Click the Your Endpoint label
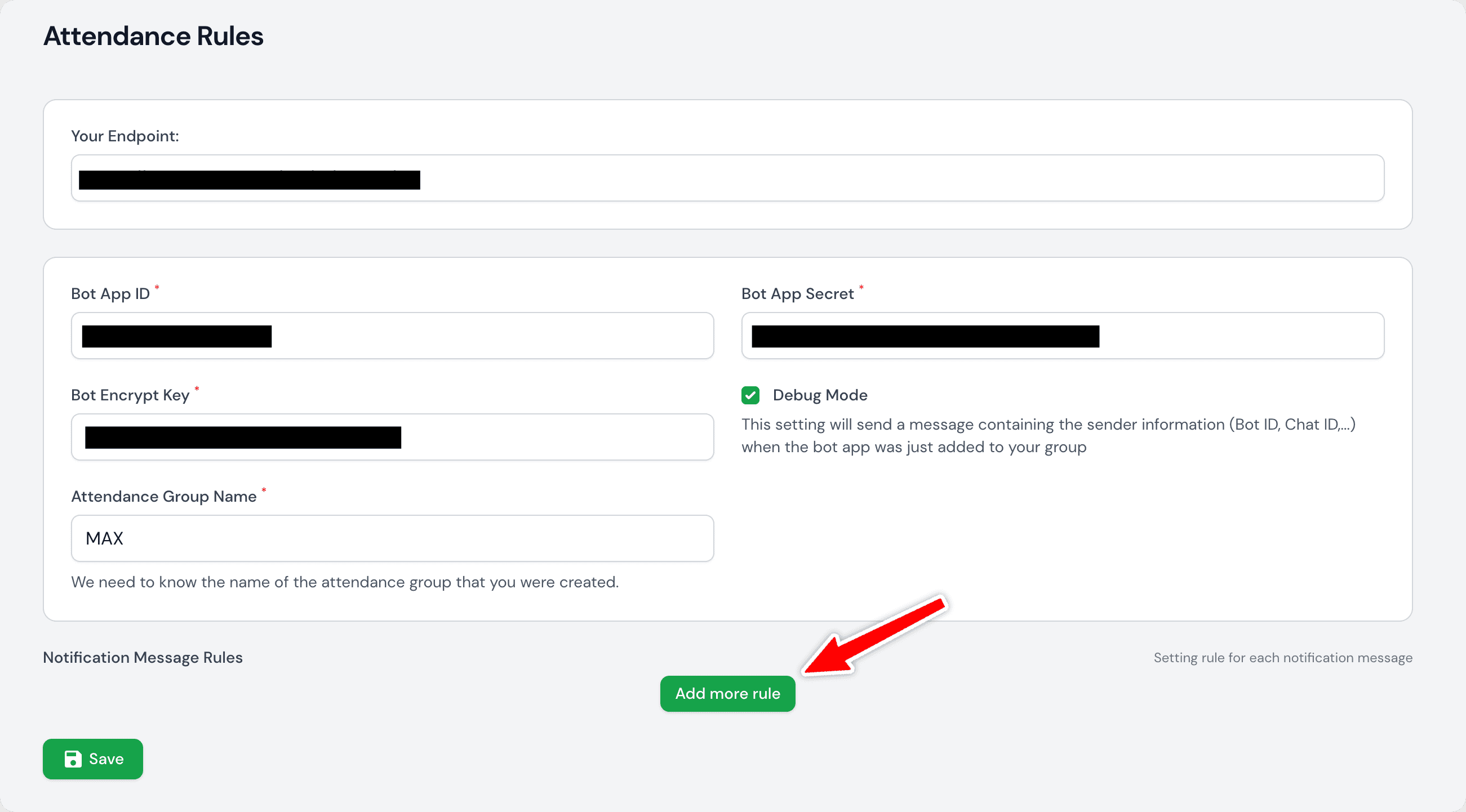 (125, 136)
